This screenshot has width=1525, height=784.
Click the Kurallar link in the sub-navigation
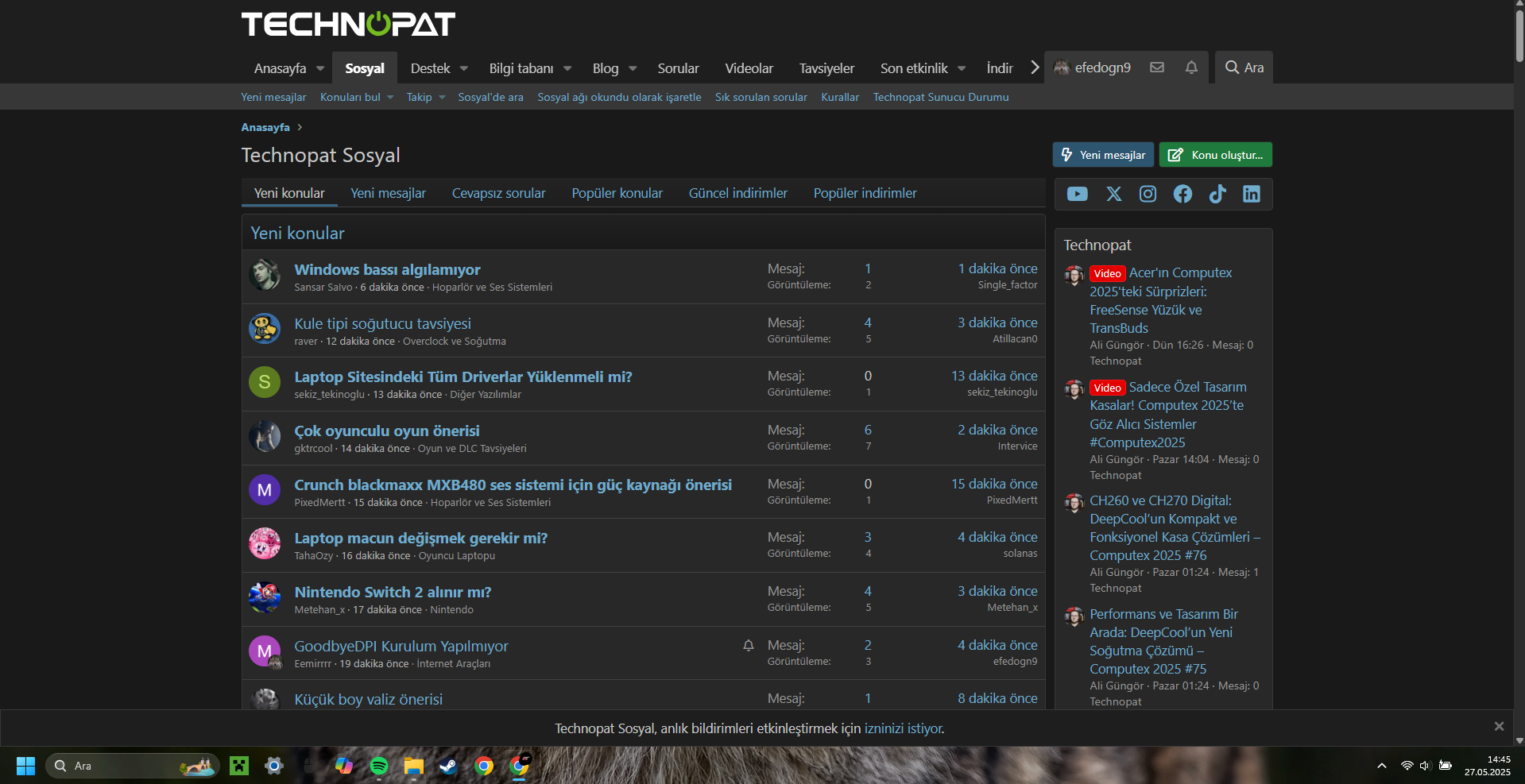(840, 97)
